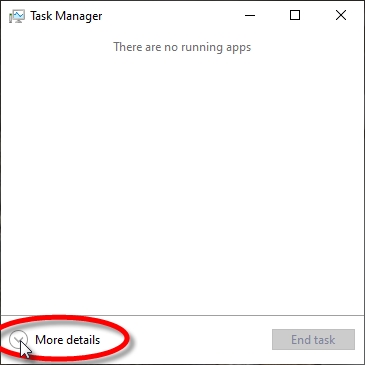Click the square maximize glyph
Viewport: 365px width, 365px height.
[295, 15]
